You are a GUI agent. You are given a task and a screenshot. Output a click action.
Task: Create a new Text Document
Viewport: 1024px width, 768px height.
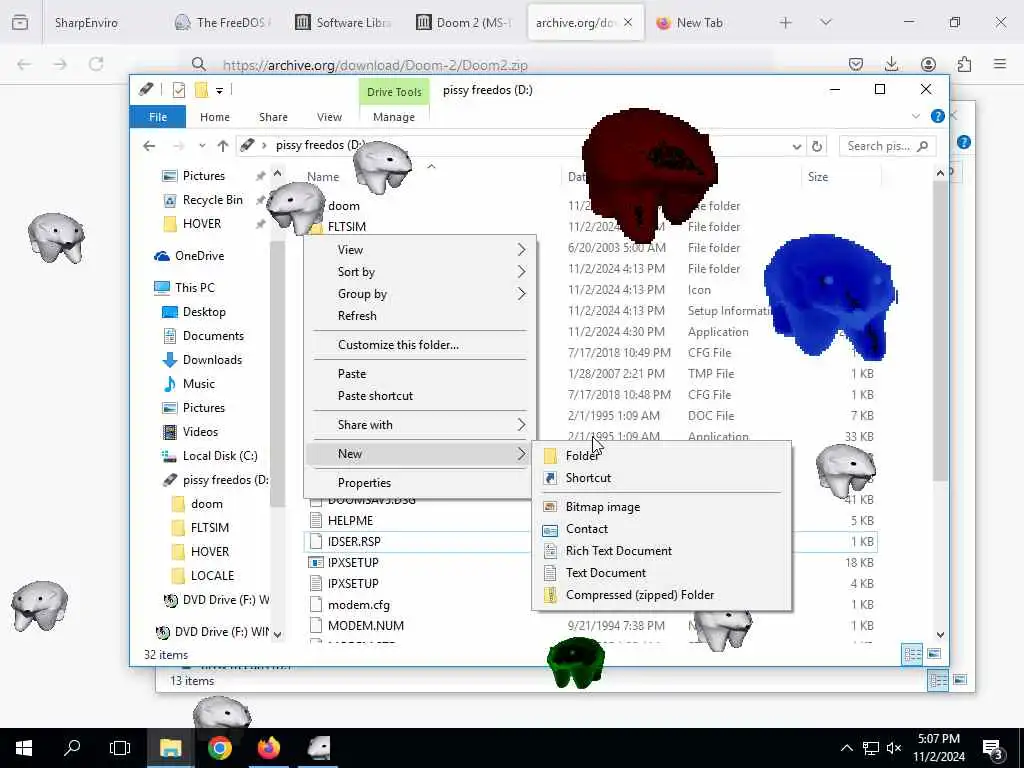tap(661, 573)
